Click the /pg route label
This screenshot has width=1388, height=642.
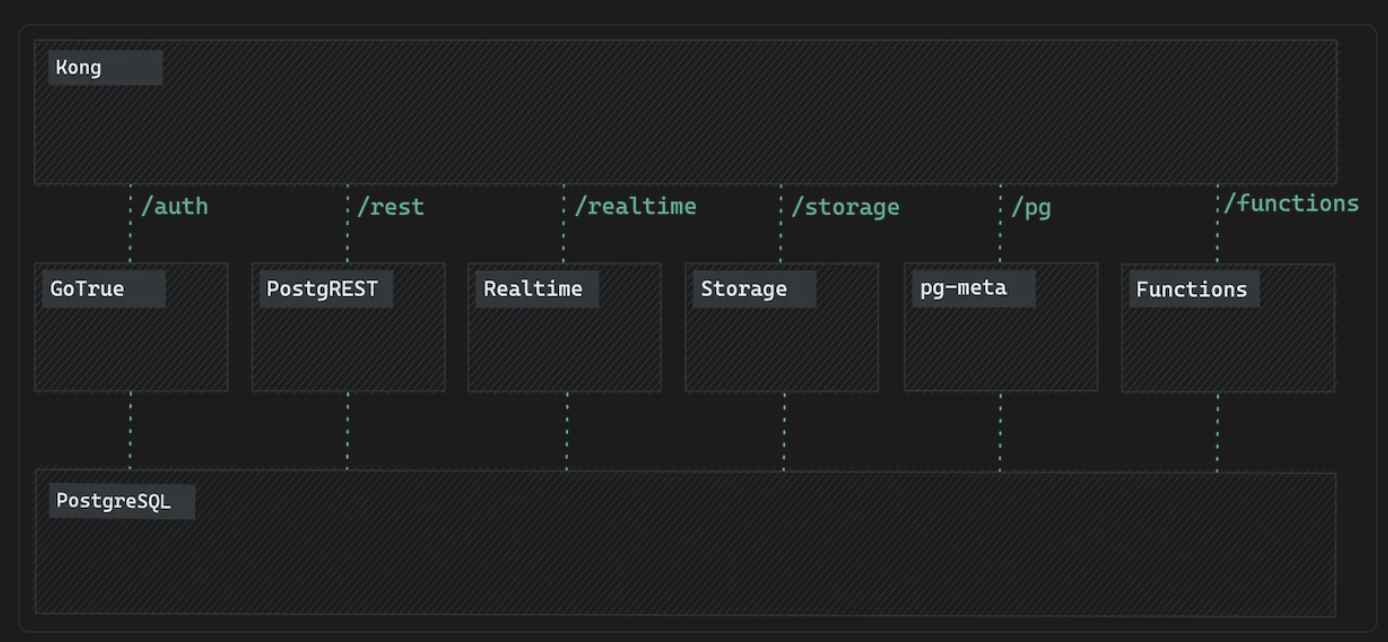(1031, 207)
